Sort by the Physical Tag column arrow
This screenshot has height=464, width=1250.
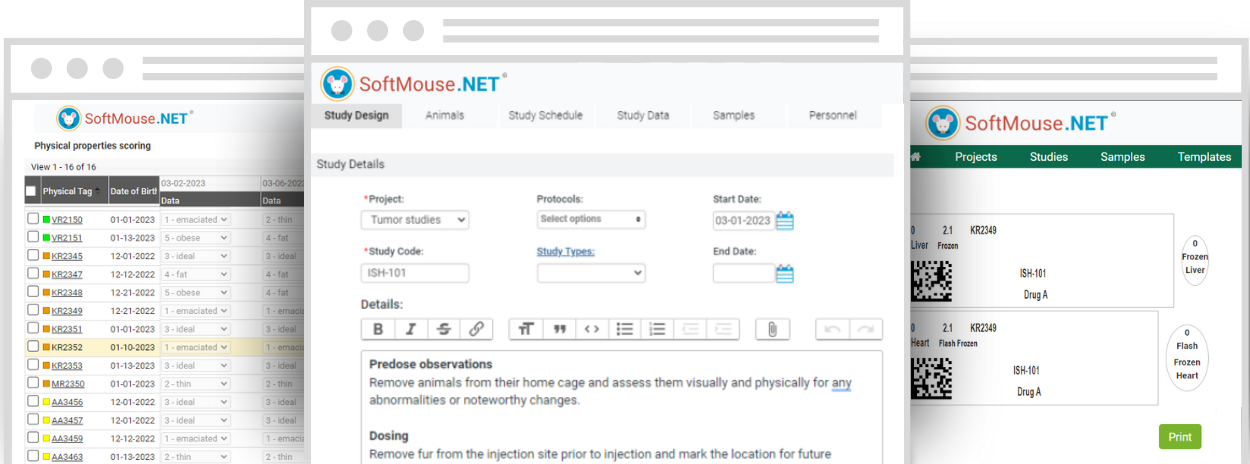[98, 192]
